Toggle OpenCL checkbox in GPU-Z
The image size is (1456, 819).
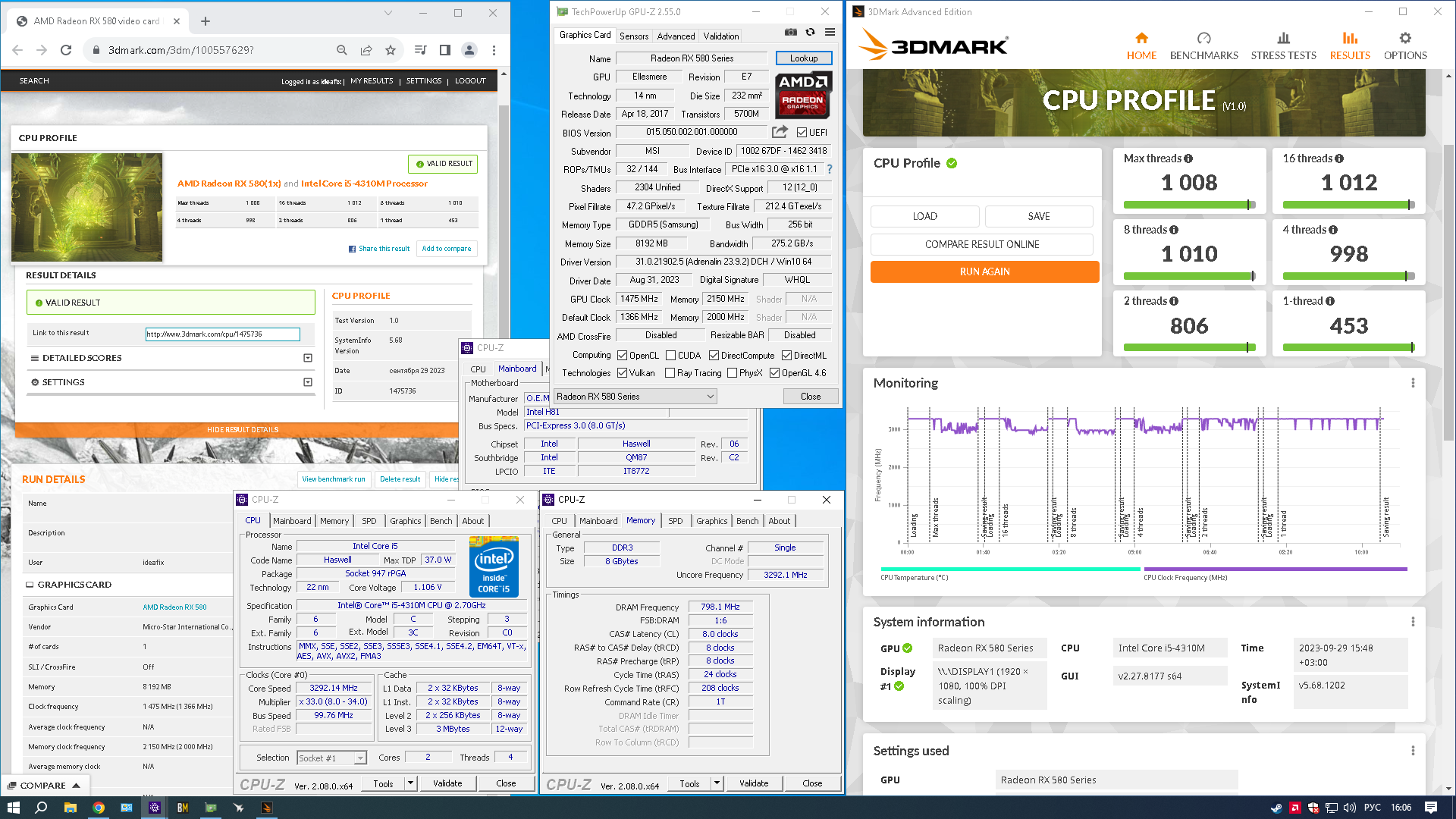coord(622,356)
